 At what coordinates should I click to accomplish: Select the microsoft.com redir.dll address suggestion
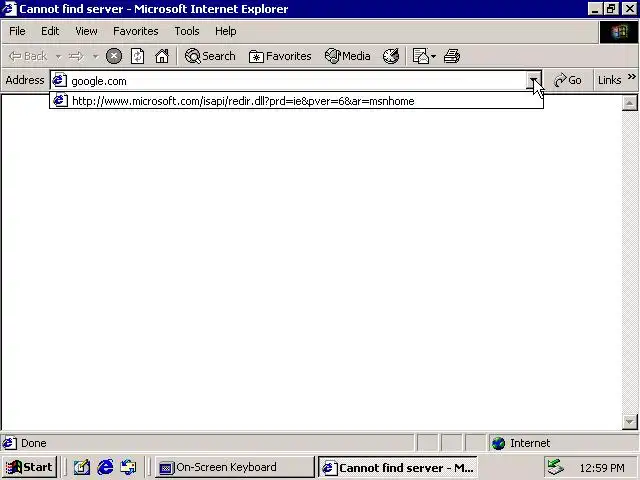click(x=296, y=101)
